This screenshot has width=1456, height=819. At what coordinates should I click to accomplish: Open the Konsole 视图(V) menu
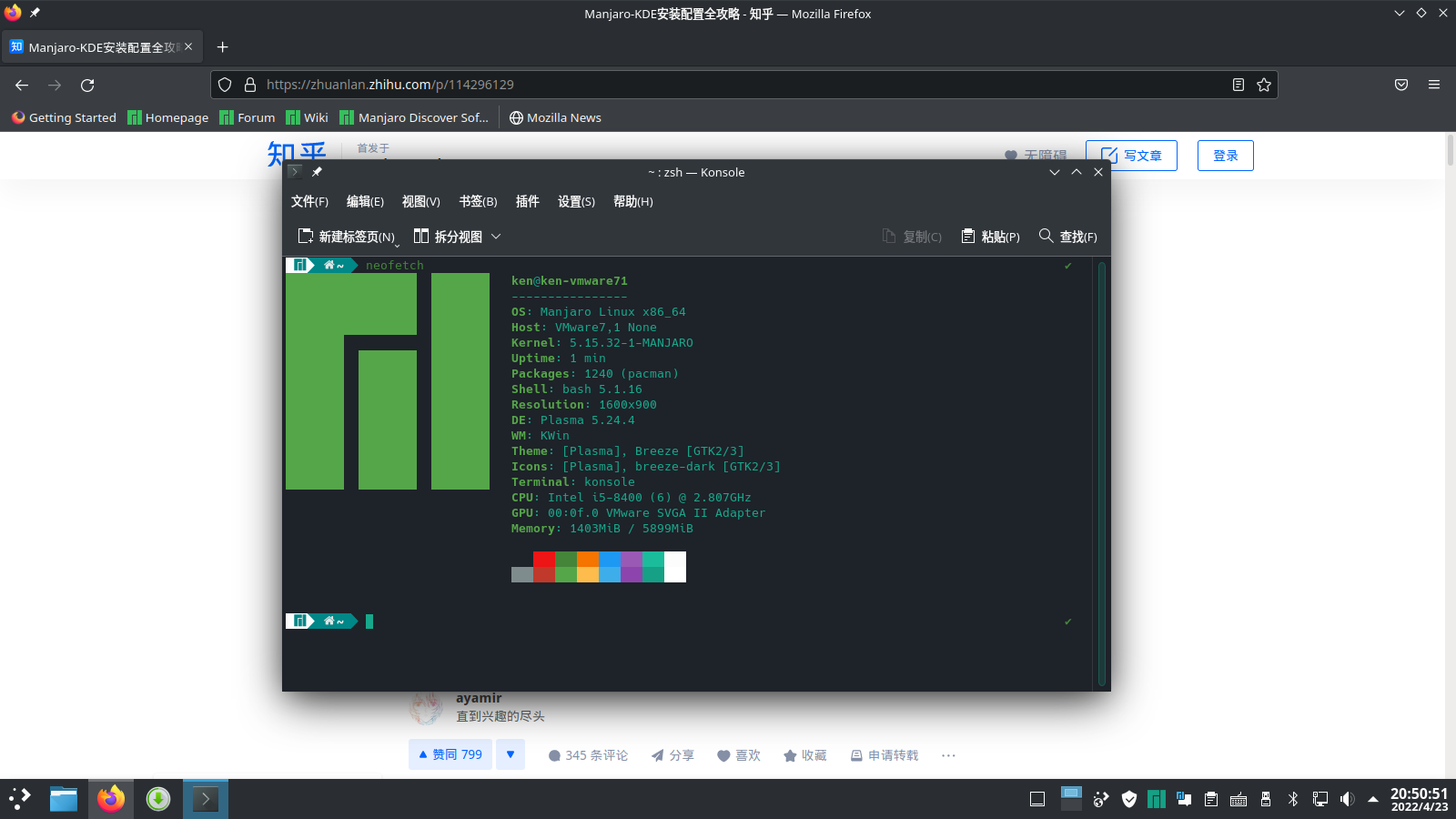(420, 201)
